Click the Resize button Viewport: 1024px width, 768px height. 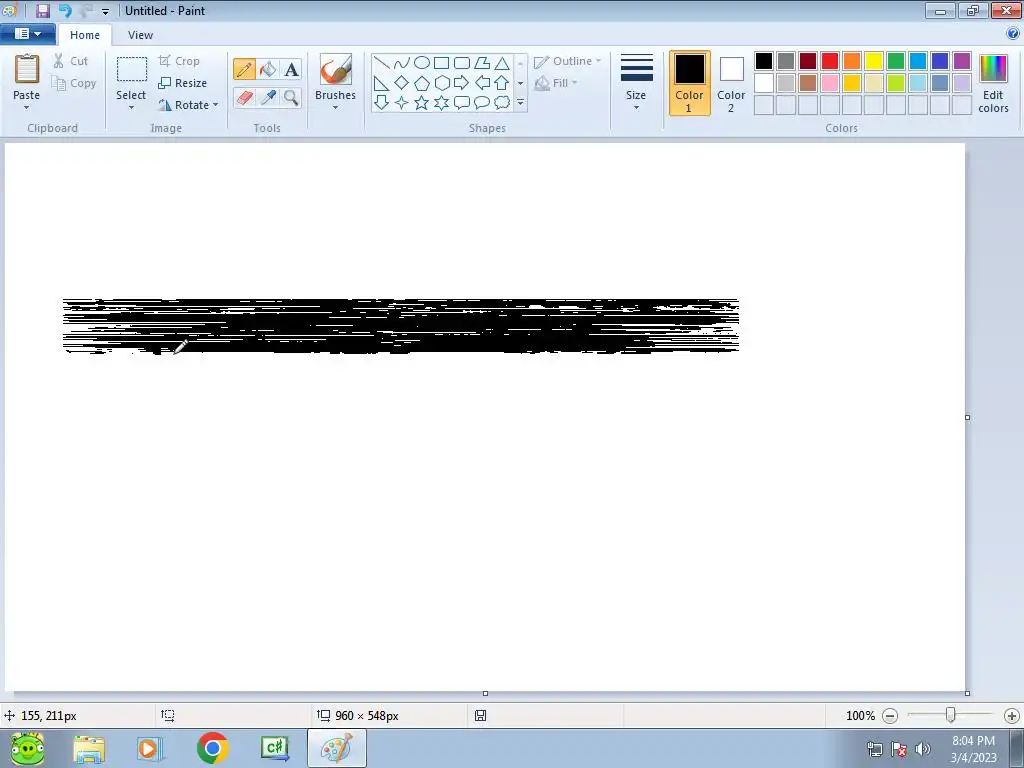click(x=182, y=83)
